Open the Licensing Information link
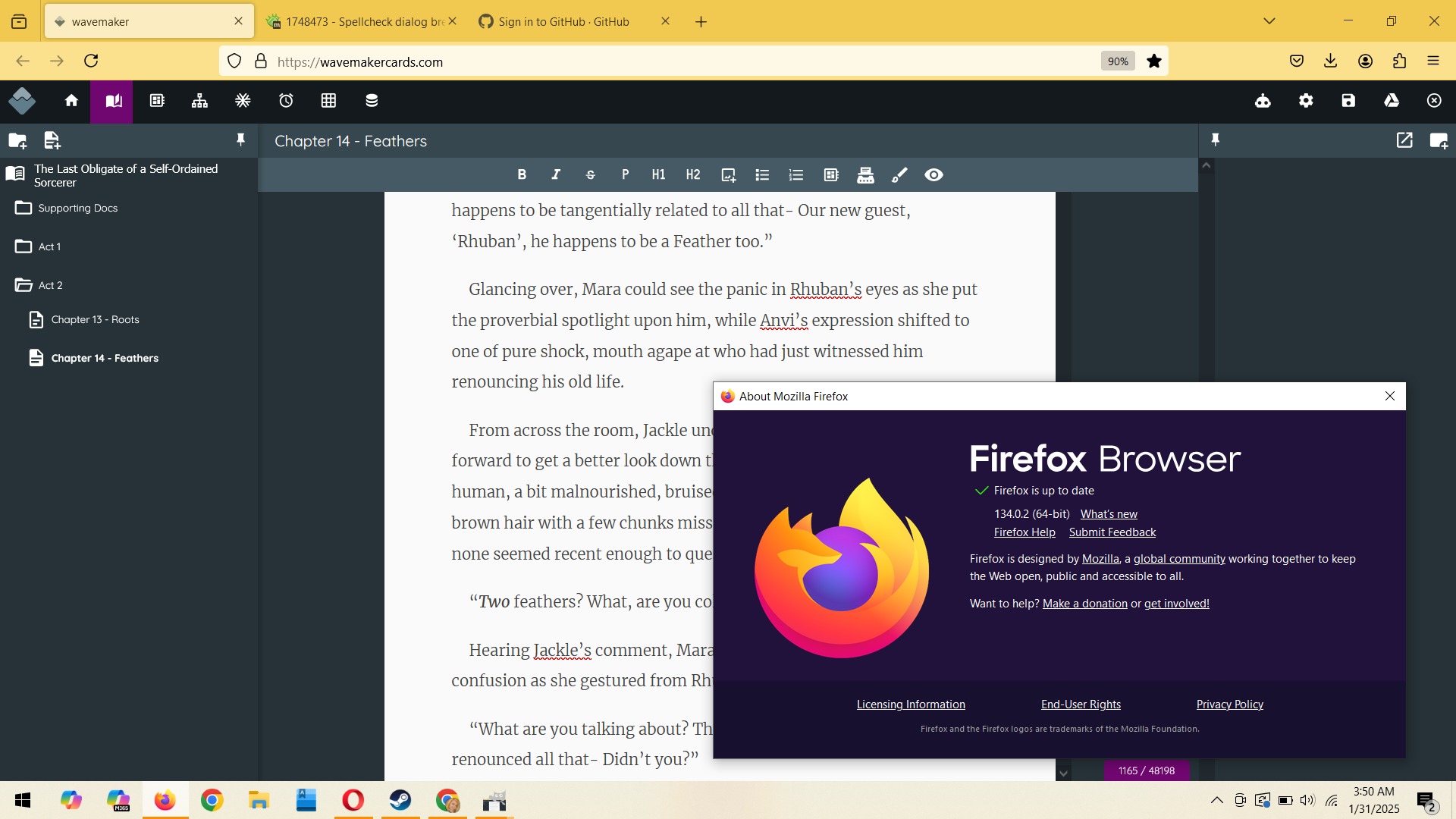This screenshot has height=819, width=1456. click(911, 704)
